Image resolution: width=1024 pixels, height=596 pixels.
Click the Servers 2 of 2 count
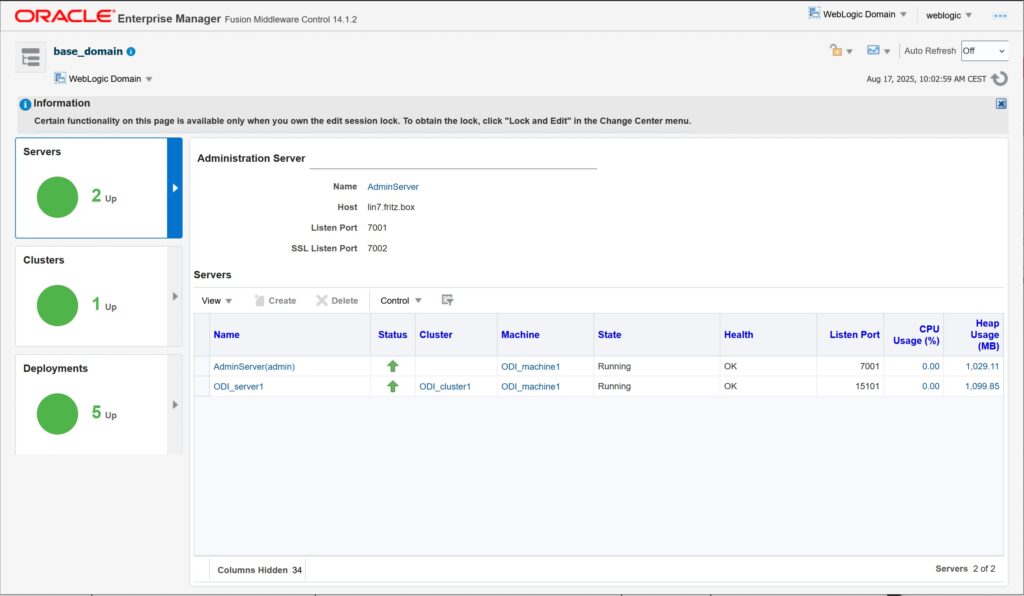click(965, 569)
